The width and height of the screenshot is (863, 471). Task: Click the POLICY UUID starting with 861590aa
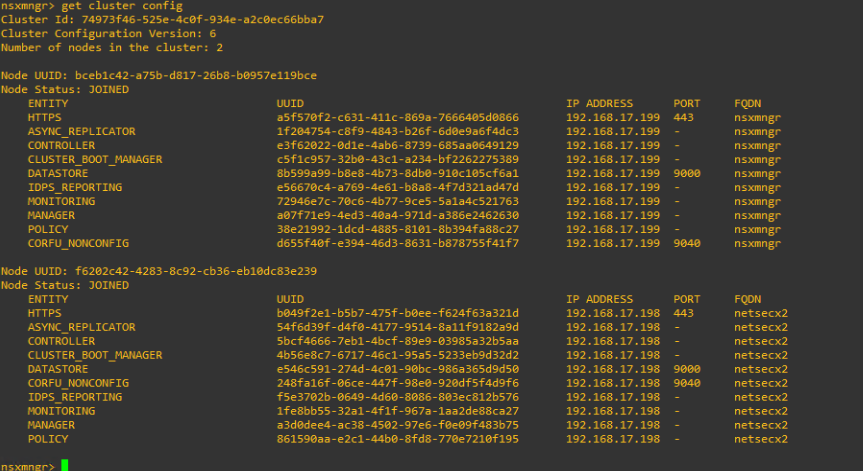(x=397, y=439)
